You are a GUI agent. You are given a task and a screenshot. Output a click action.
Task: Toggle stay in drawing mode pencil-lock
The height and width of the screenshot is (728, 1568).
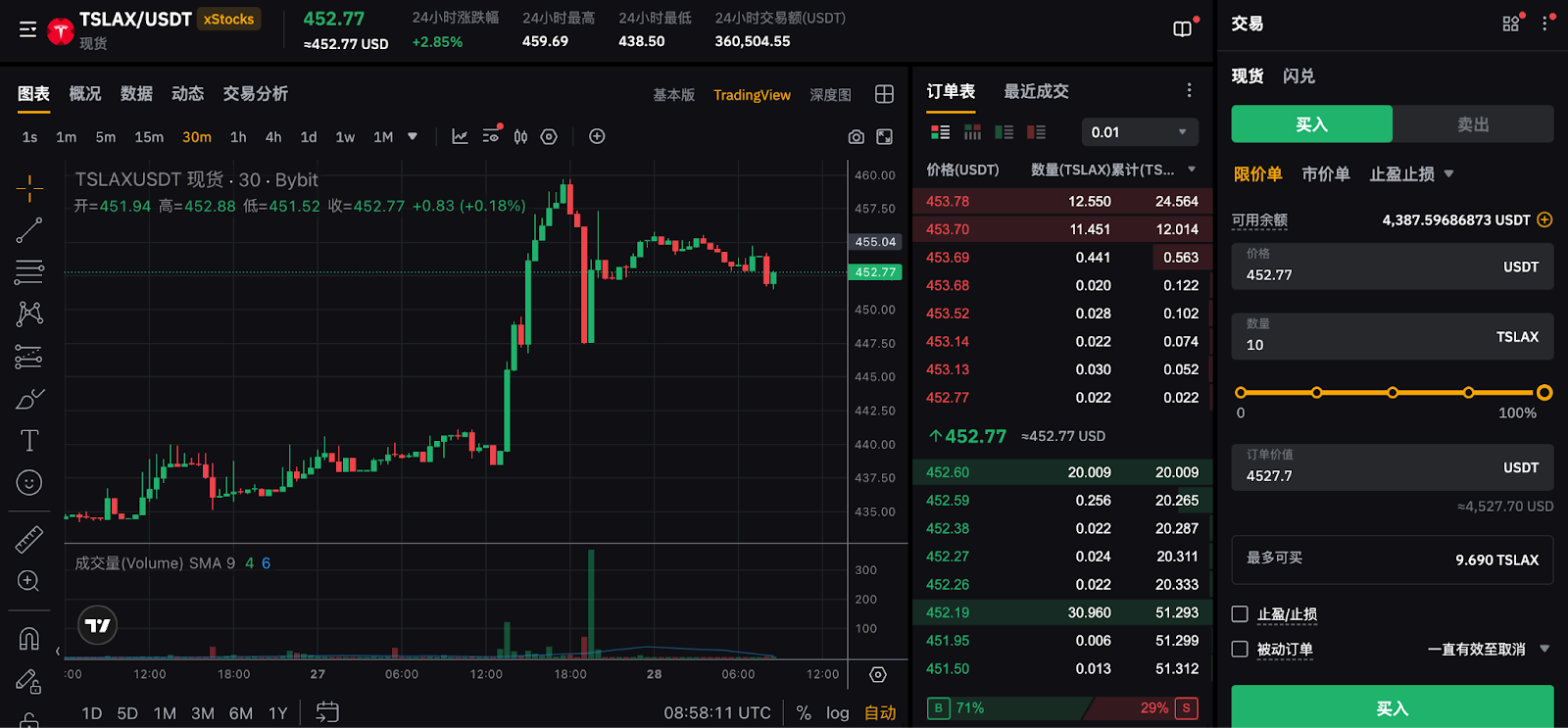(28, 681)
